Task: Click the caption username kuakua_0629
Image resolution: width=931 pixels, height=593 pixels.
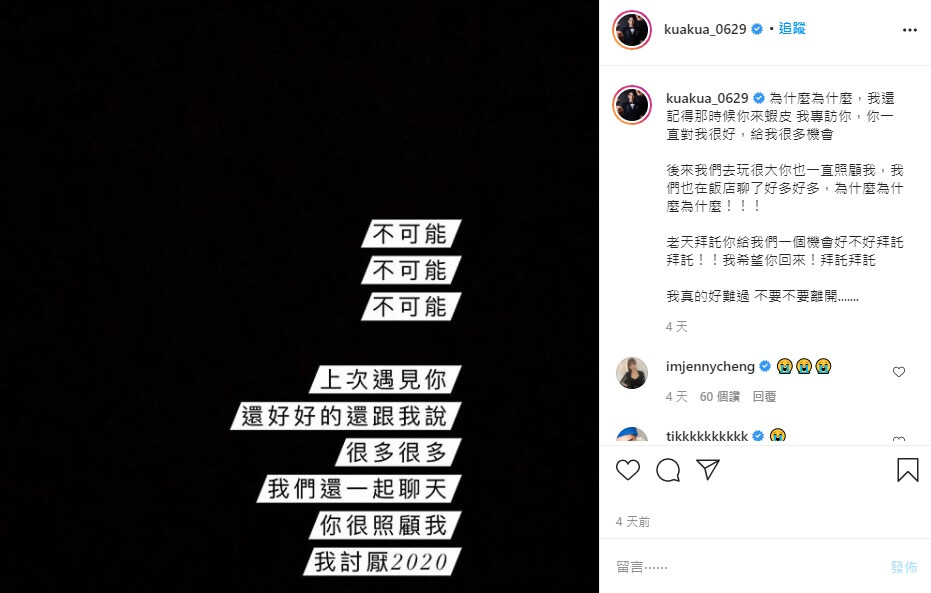Action: (x=707, y=98)
